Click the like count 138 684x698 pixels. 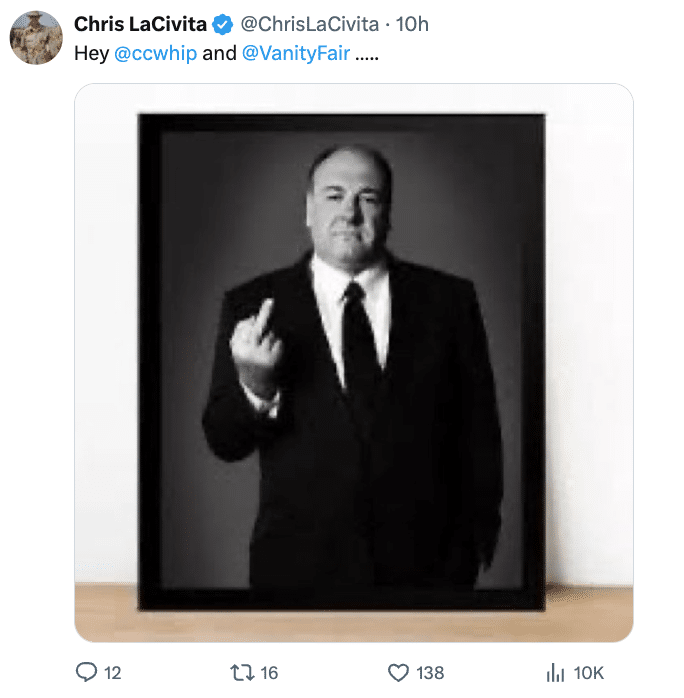pos(430,673)
